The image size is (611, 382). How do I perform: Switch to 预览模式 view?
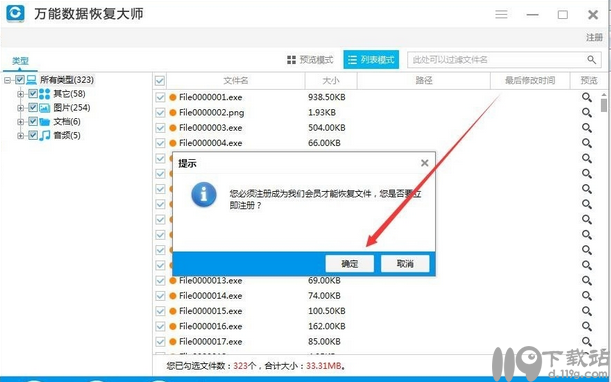310,60
